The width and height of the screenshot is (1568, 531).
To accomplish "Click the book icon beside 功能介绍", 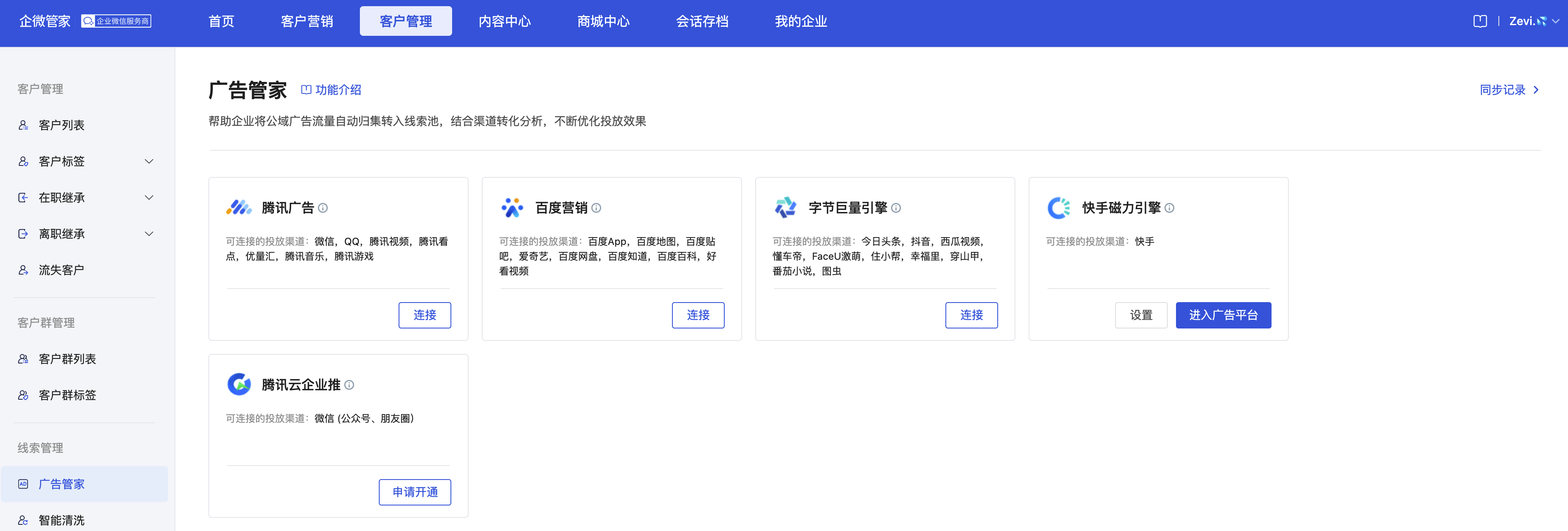I will pos(306,90).
